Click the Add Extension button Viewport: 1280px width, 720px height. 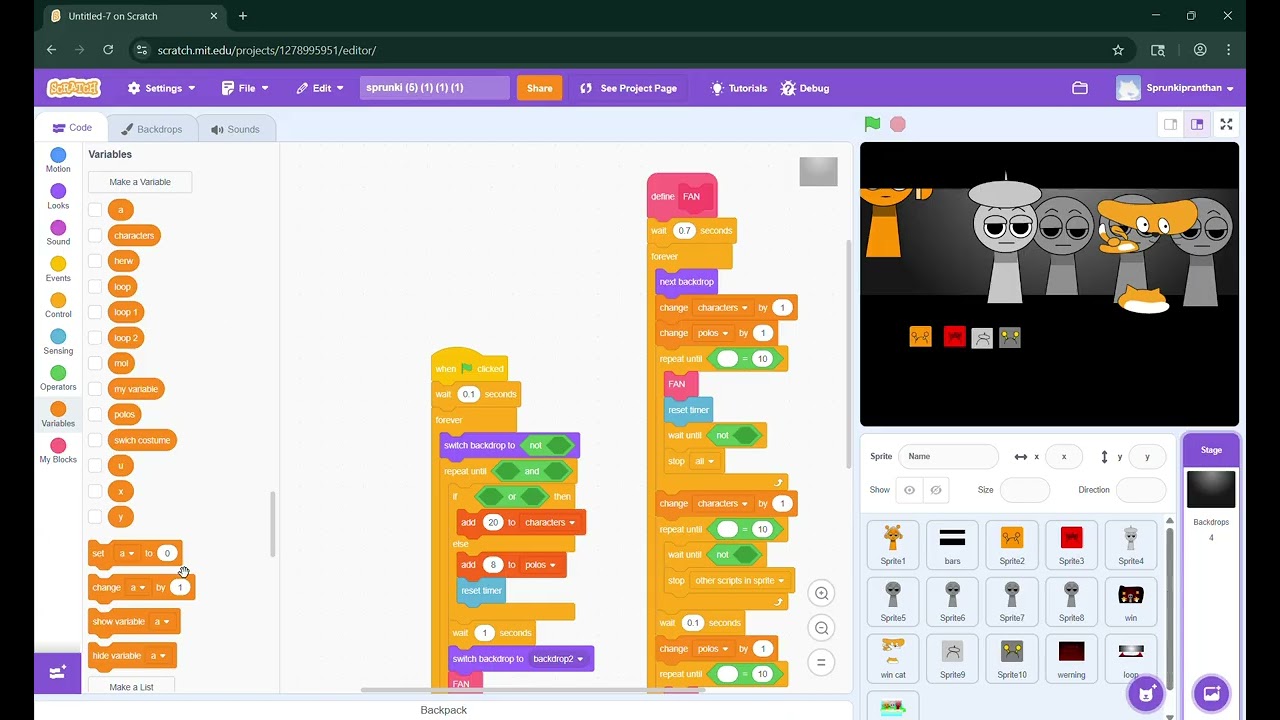pyautogui.click(x=58, y=673)
